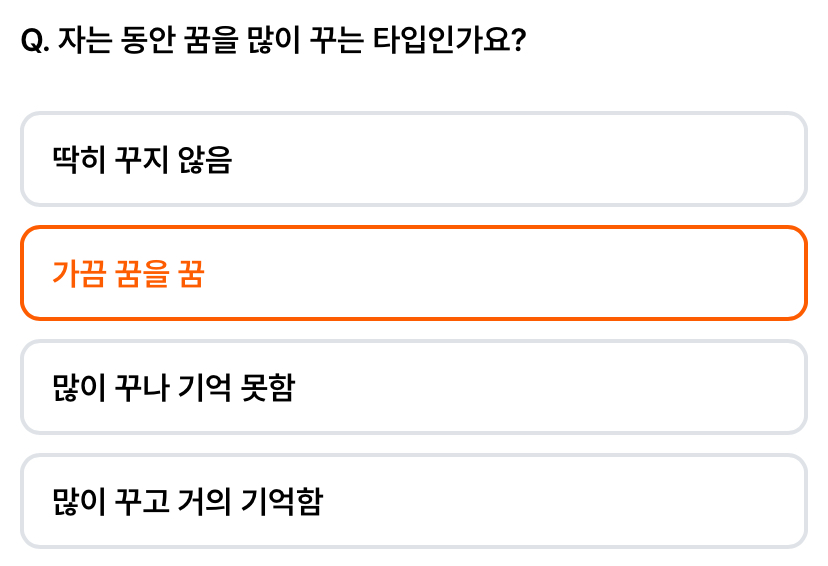The width and height of the screenshot is (828, 566).
Task: Click the first answer box in the list
Action: tap(414, 159)
